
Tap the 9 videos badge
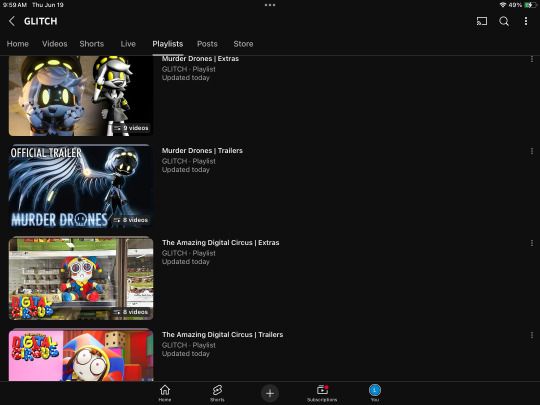132,128
